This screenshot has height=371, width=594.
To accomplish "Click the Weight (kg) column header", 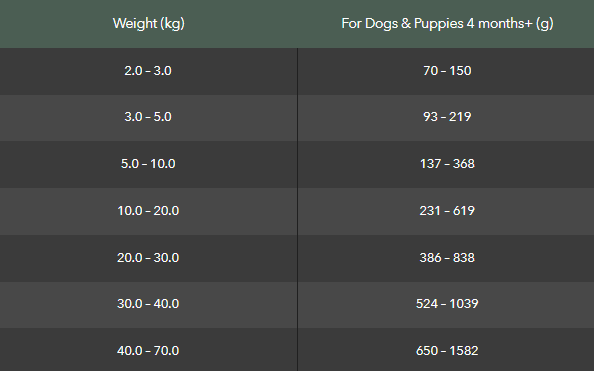I will pyautogui.click(x=148, y=23).
